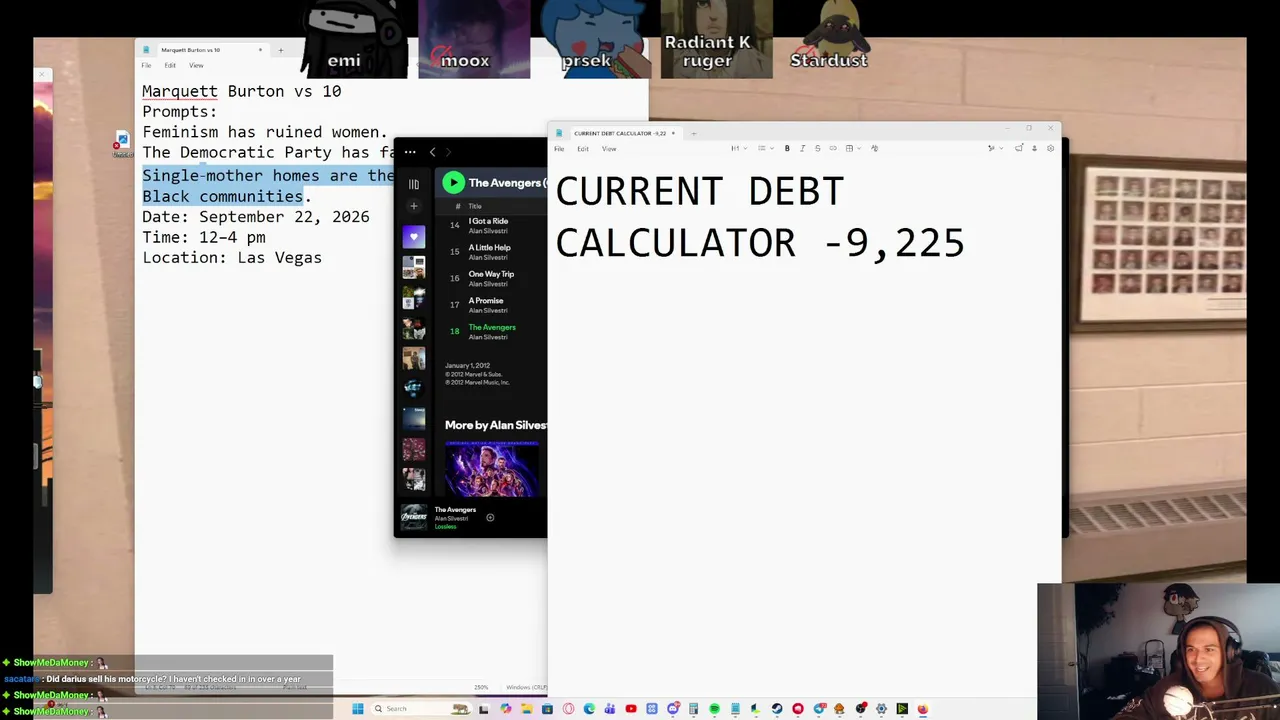Toggle bold formatting in notepad
This screenshot has width=1280, height=720.
coord(787,148)
